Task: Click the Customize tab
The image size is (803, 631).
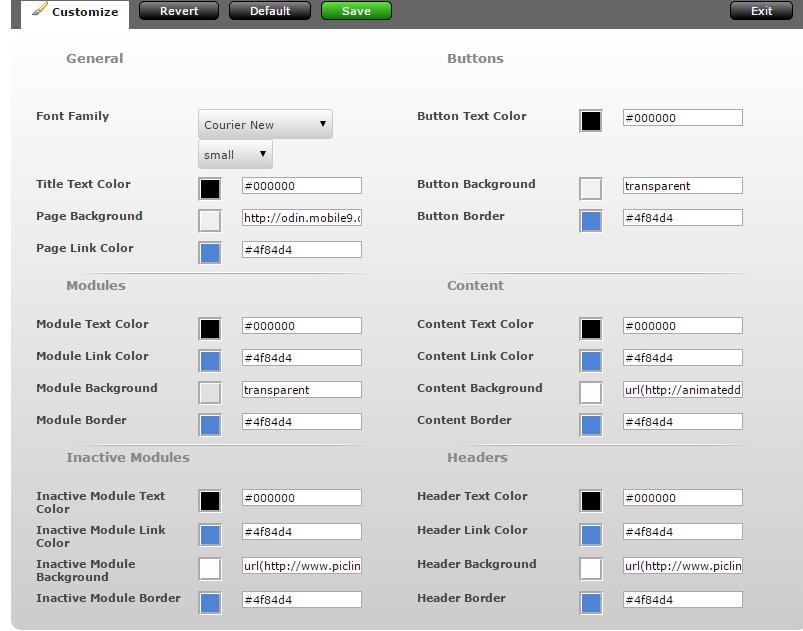Action: point(75,13)
